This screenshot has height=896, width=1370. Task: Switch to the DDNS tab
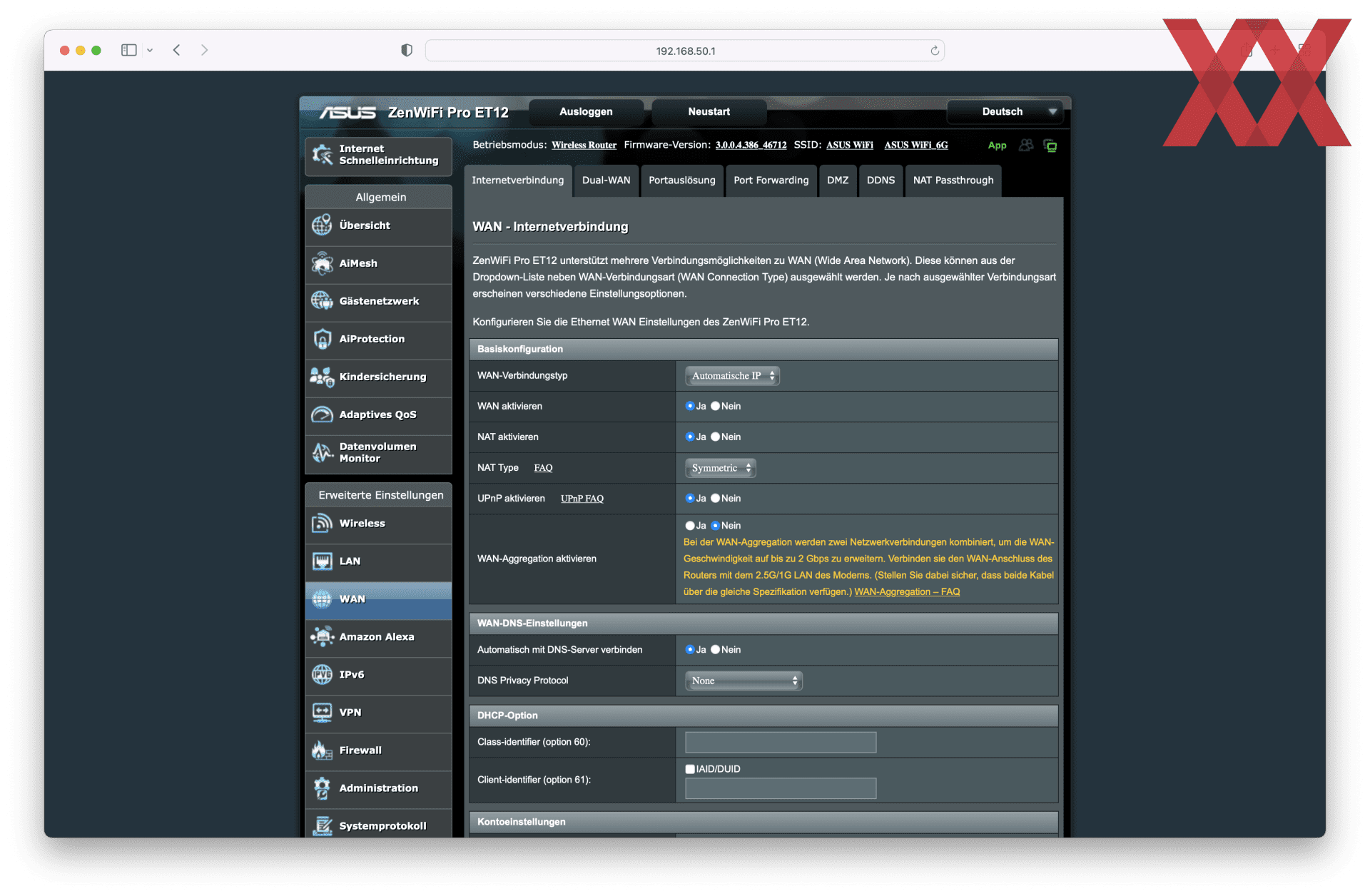881,180
